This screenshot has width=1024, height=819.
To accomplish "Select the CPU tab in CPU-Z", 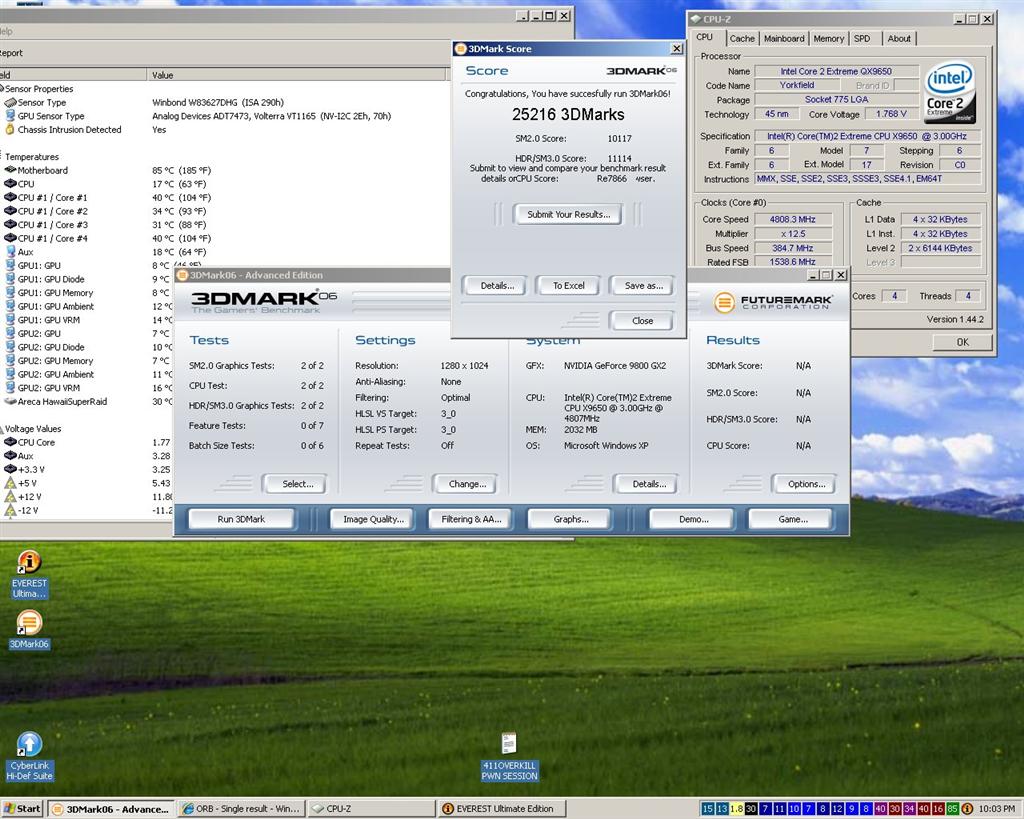I will (x=705, y=37).
